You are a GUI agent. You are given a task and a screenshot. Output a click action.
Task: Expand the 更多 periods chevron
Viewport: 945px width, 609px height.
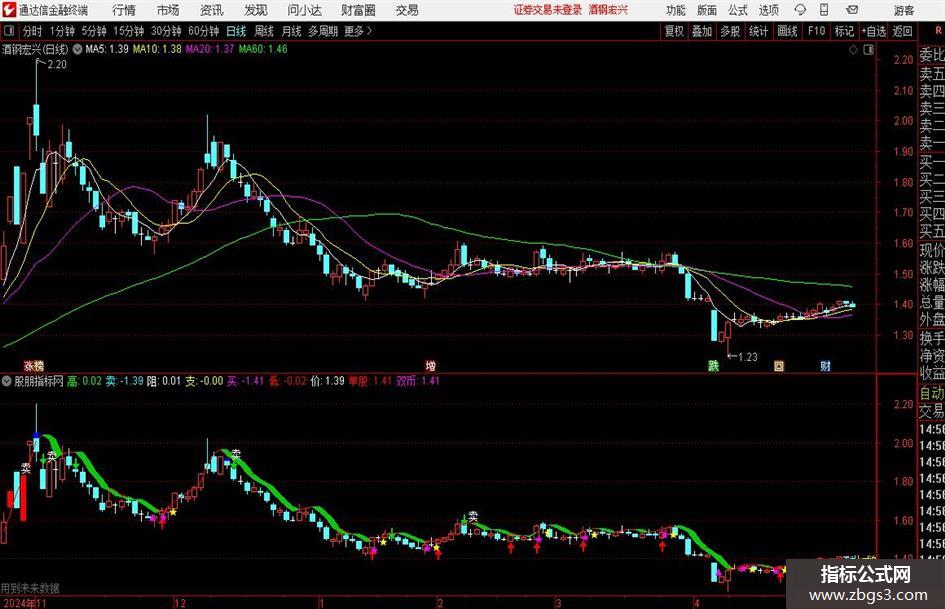tap(369, 31)
